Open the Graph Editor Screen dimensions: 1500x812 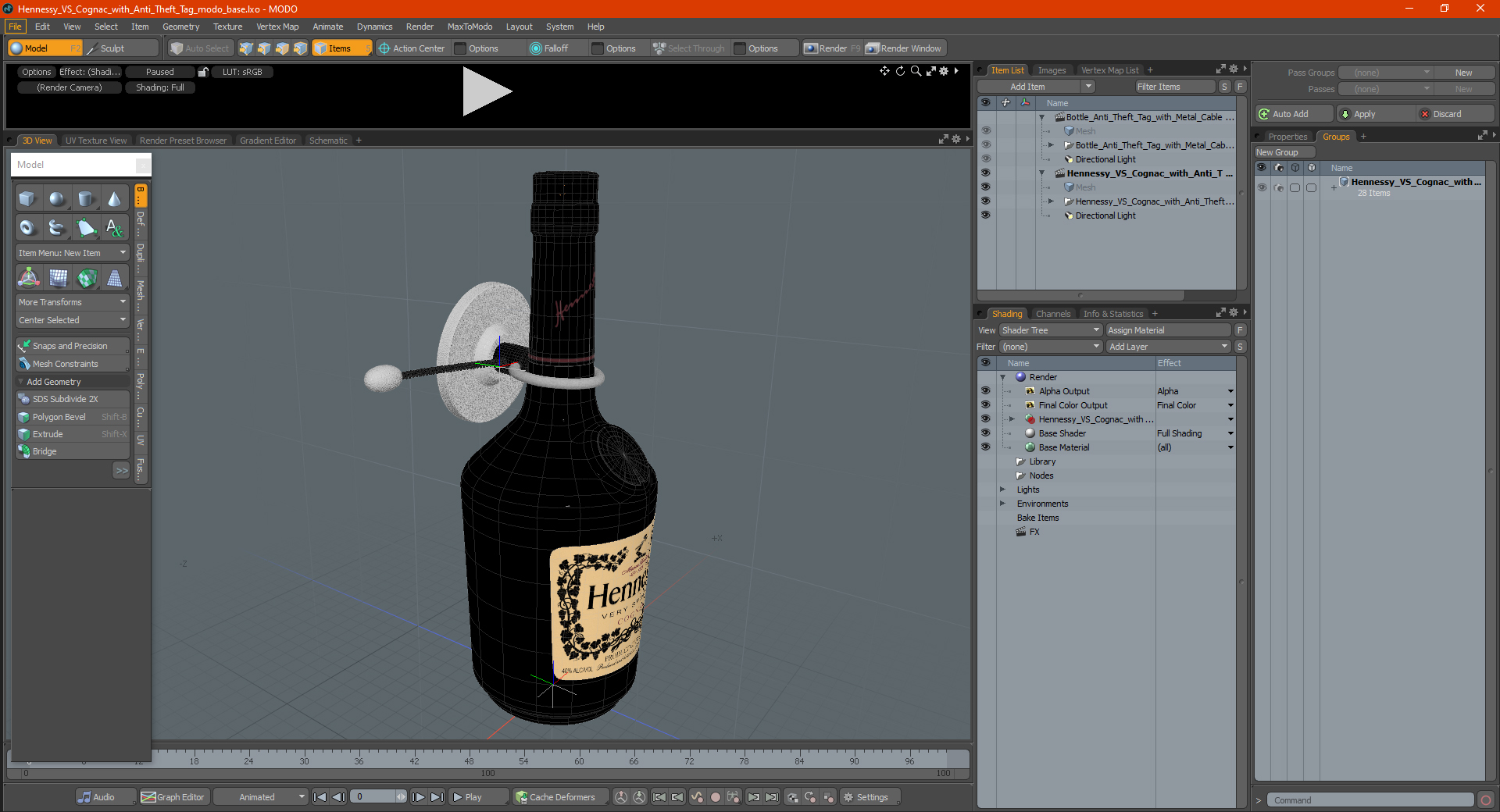pos(173,797)
